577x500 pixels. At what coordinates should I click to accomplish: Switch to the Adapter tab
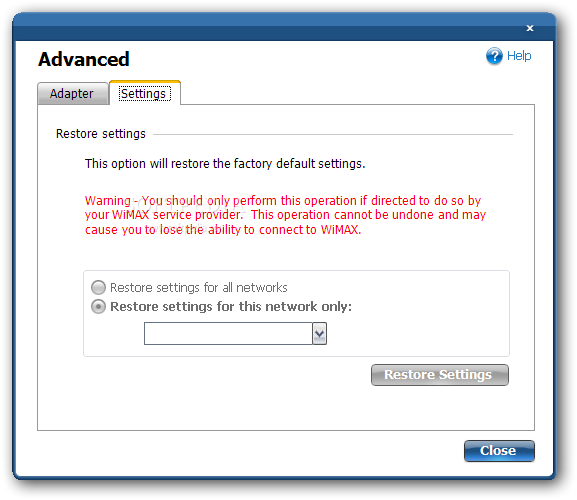coord(73,93)
